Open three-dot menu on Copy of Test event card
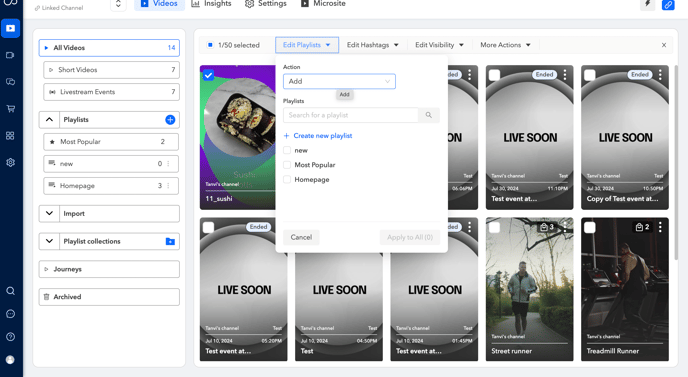The height and width of the screenshot is (377, 688). click(x=660, y=75)
